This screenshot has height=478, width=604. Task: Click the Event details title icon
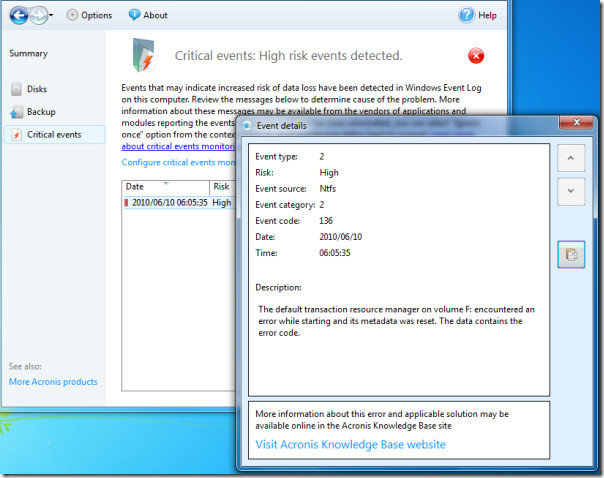pyautogui.click(x=247, y=126)
